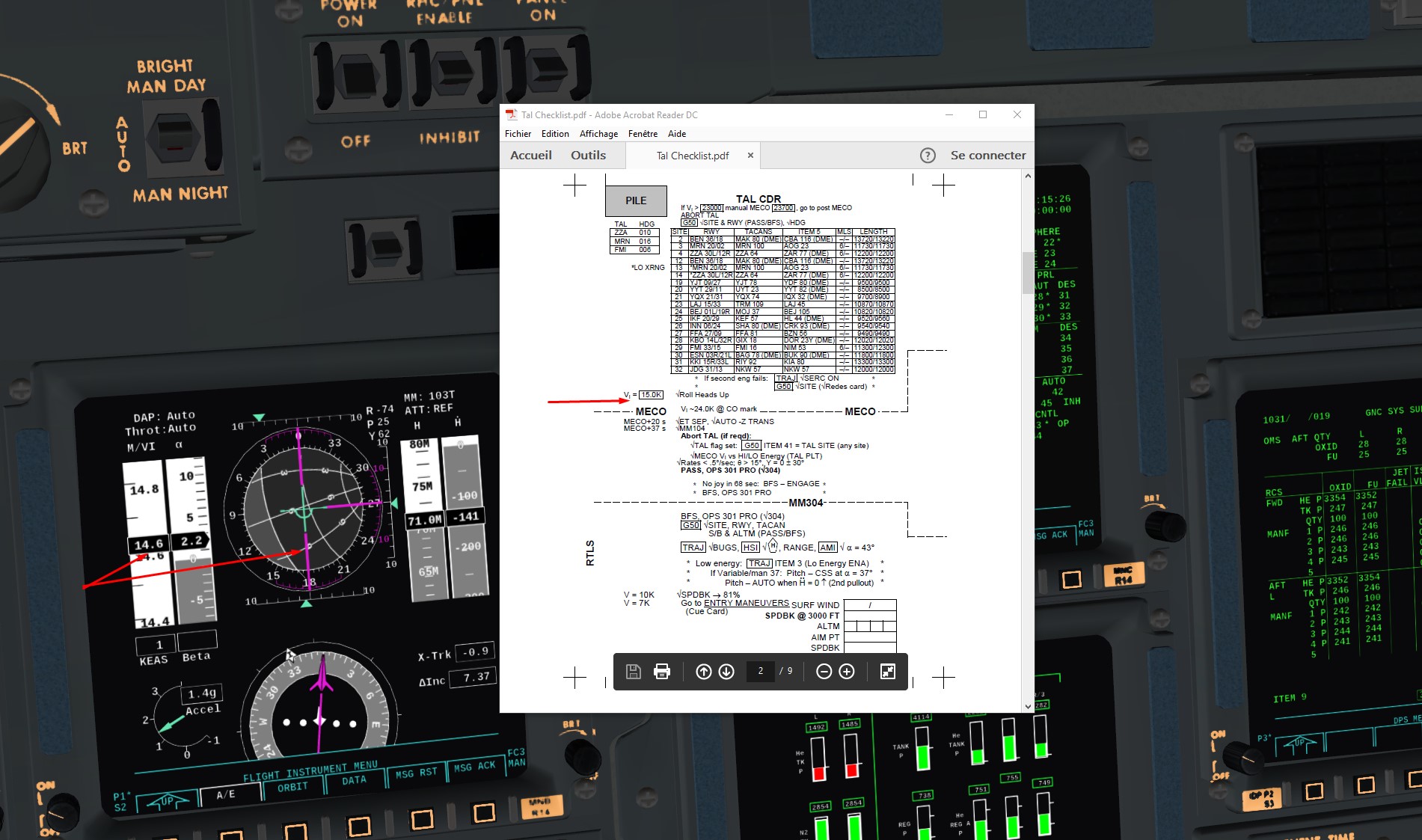The height and width of the screenshot is (840, 1422).
Task: Click the Acrobat PDF icon in title bar
Action: (512, 114)
